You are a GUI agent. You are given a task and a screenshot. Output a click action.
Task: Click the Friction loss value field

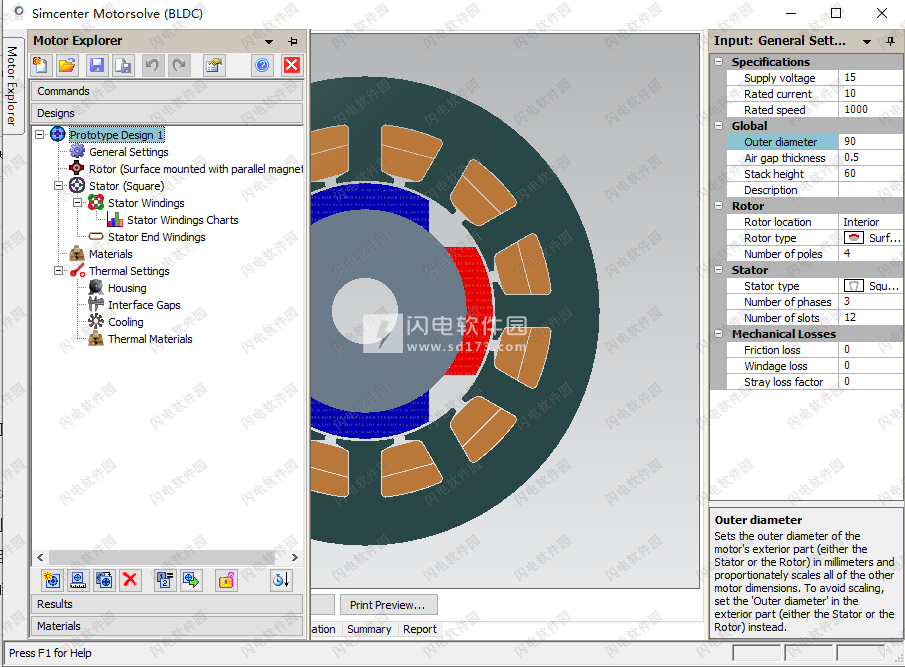tap(871, 350)
